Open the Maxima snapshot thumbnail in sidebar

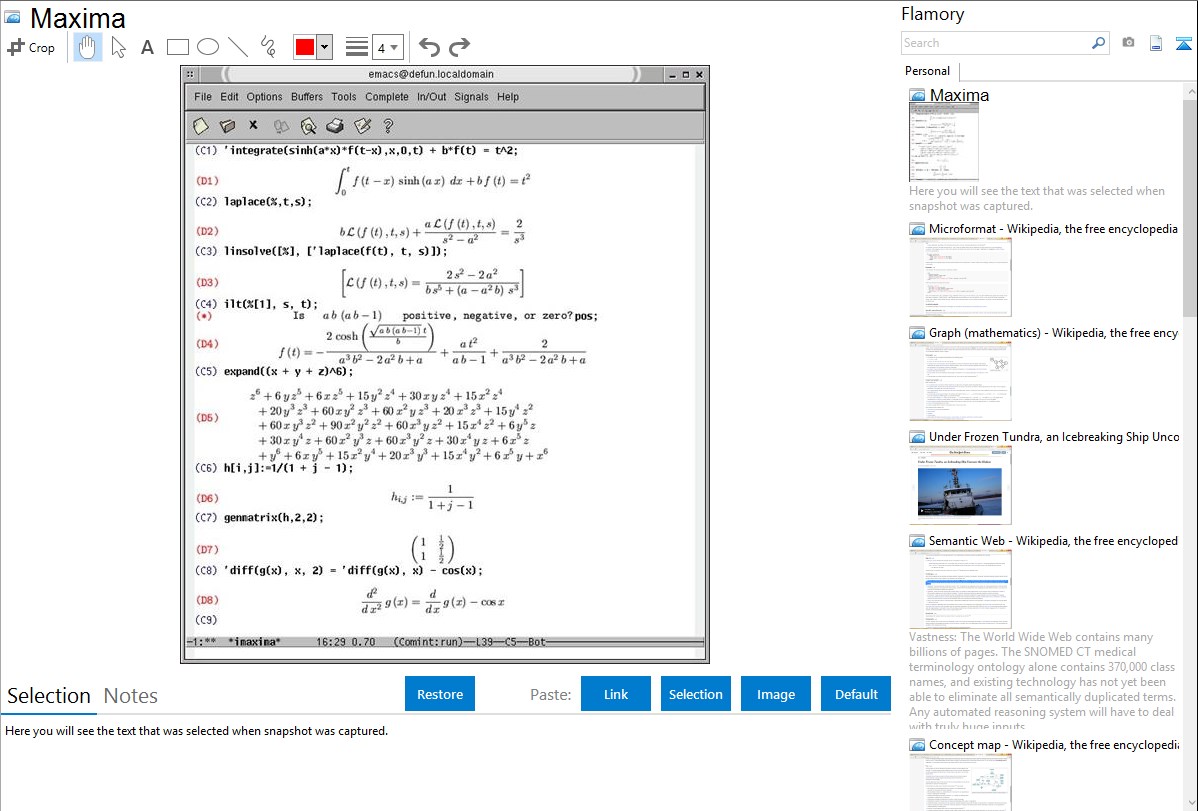[x=944, y=142]
